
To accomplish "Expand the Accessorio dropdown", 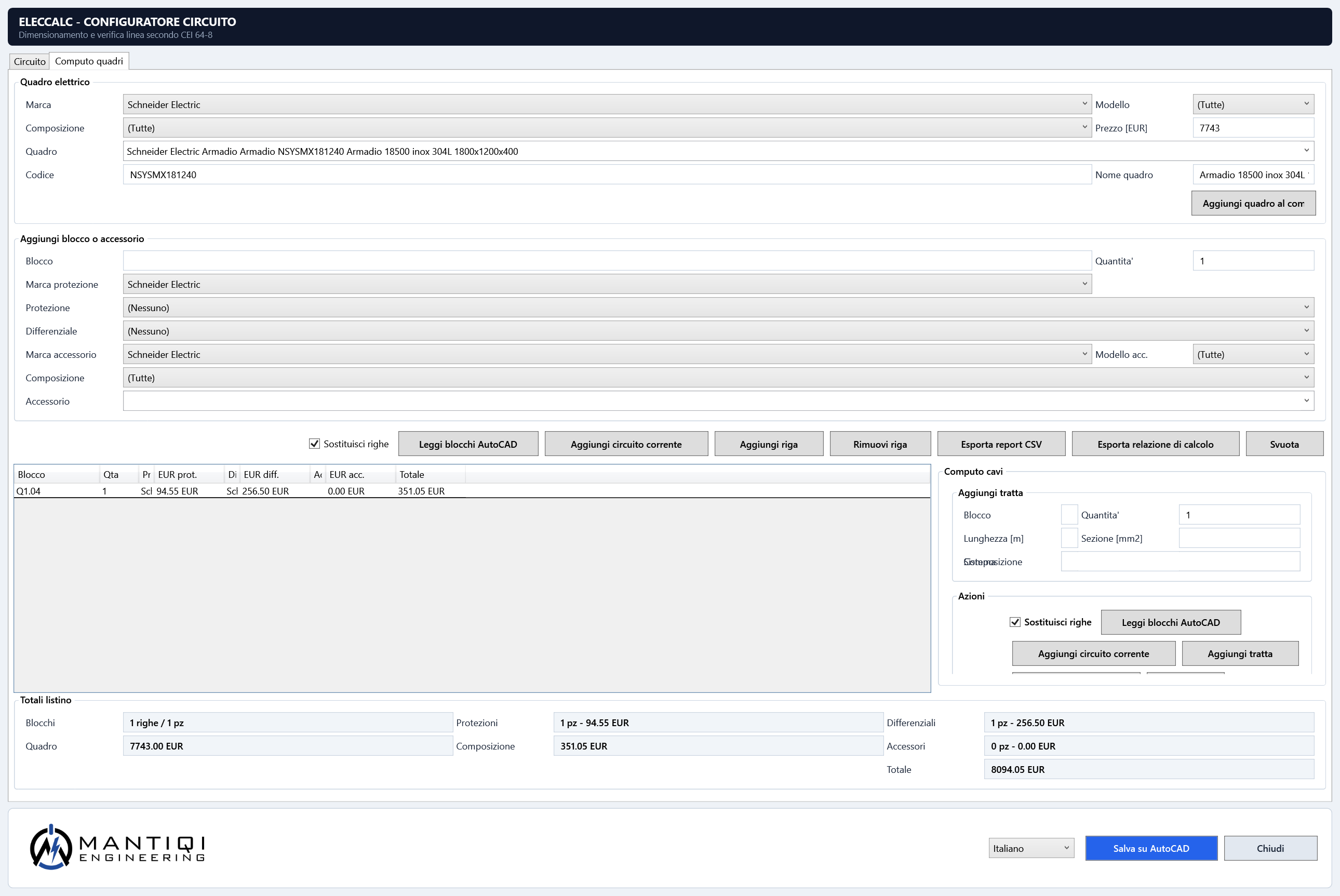I will [x=718, y=402].
